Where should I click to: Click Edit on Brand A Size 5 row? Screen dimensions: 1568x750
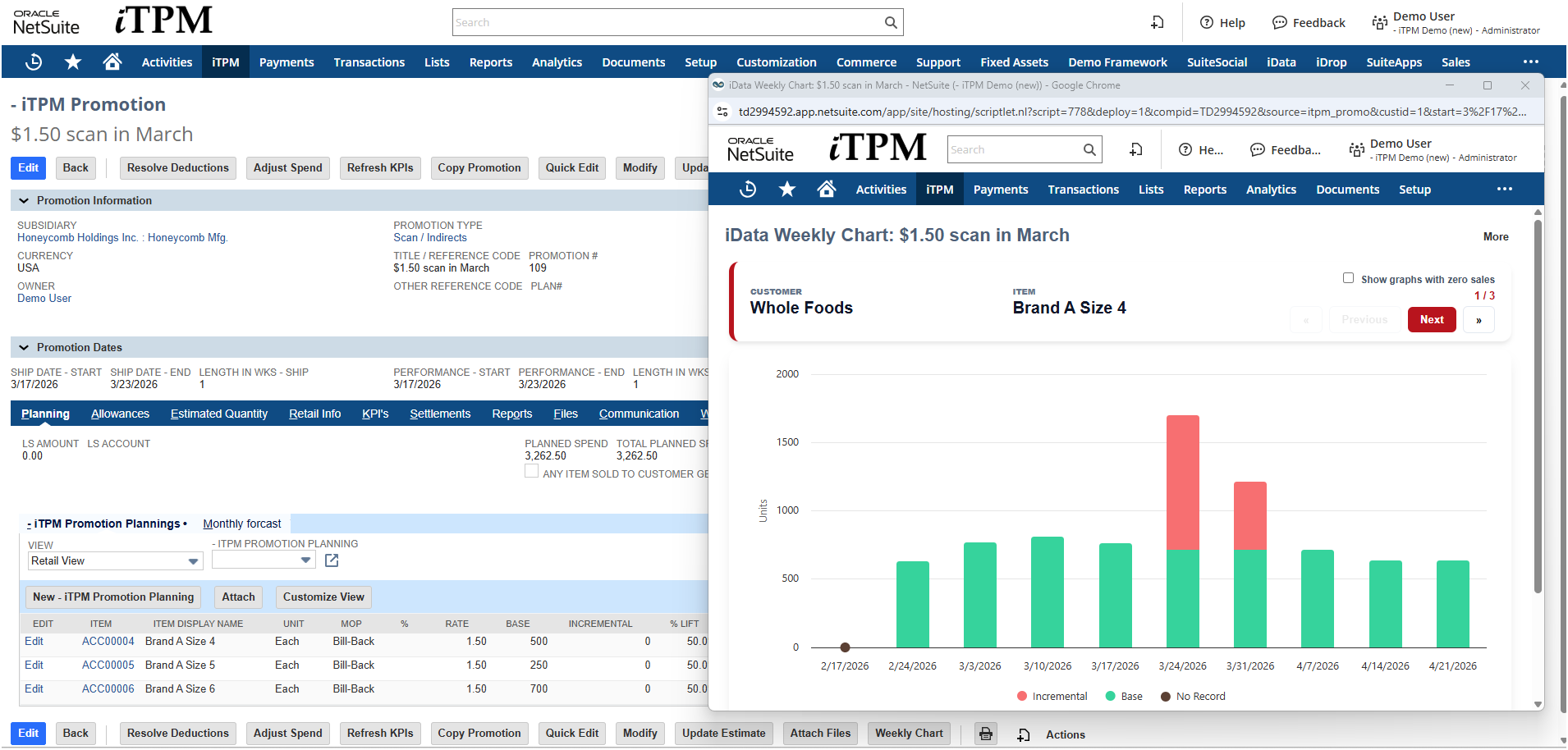coord(34,665)
